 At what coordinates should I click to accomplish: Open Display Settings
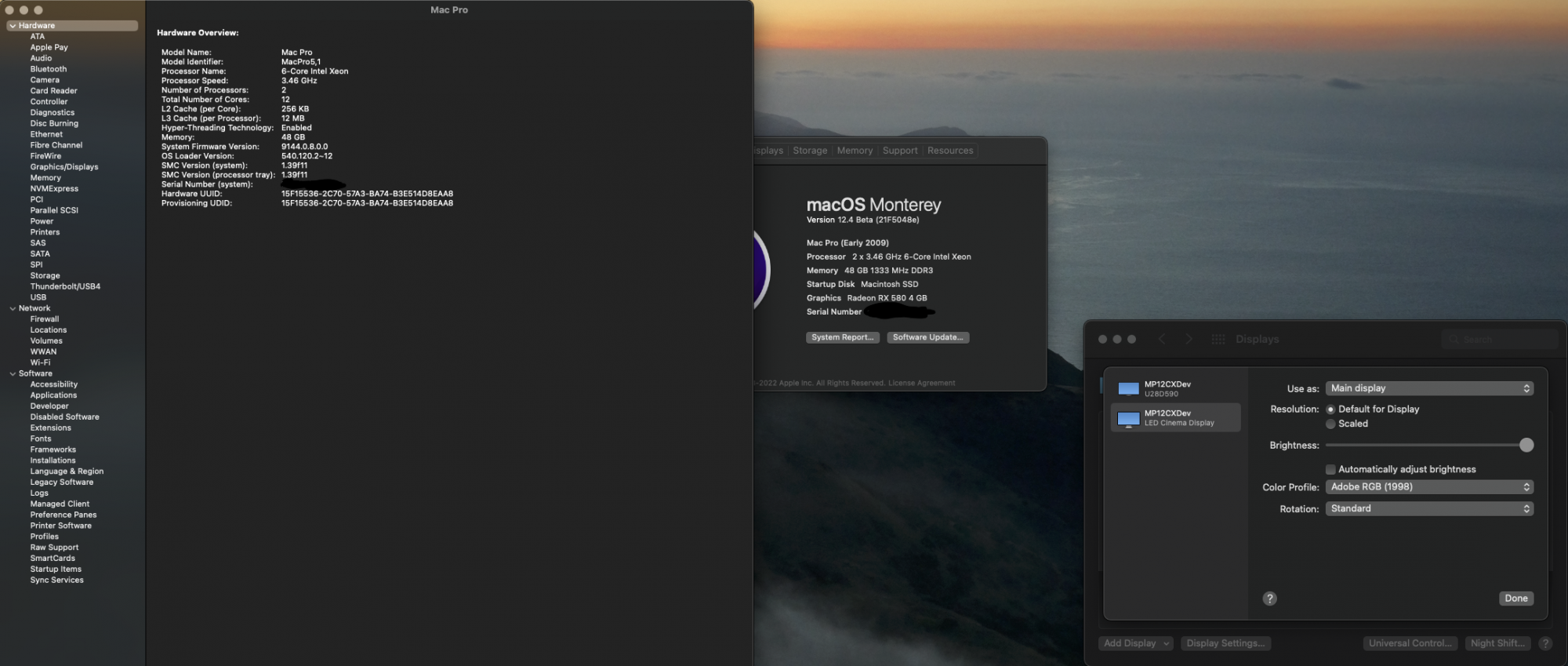click(x=1225, y=643)
